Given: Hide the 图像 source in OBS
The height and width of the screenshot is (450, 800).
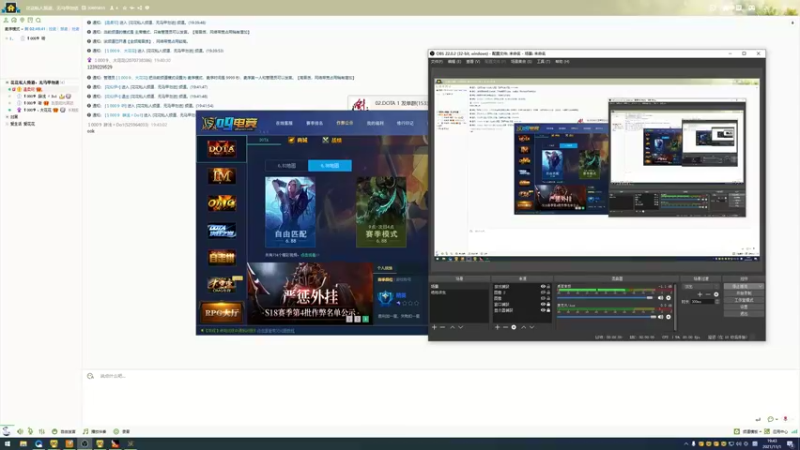Looking at the screenshot, I should [x=543, y=298].
